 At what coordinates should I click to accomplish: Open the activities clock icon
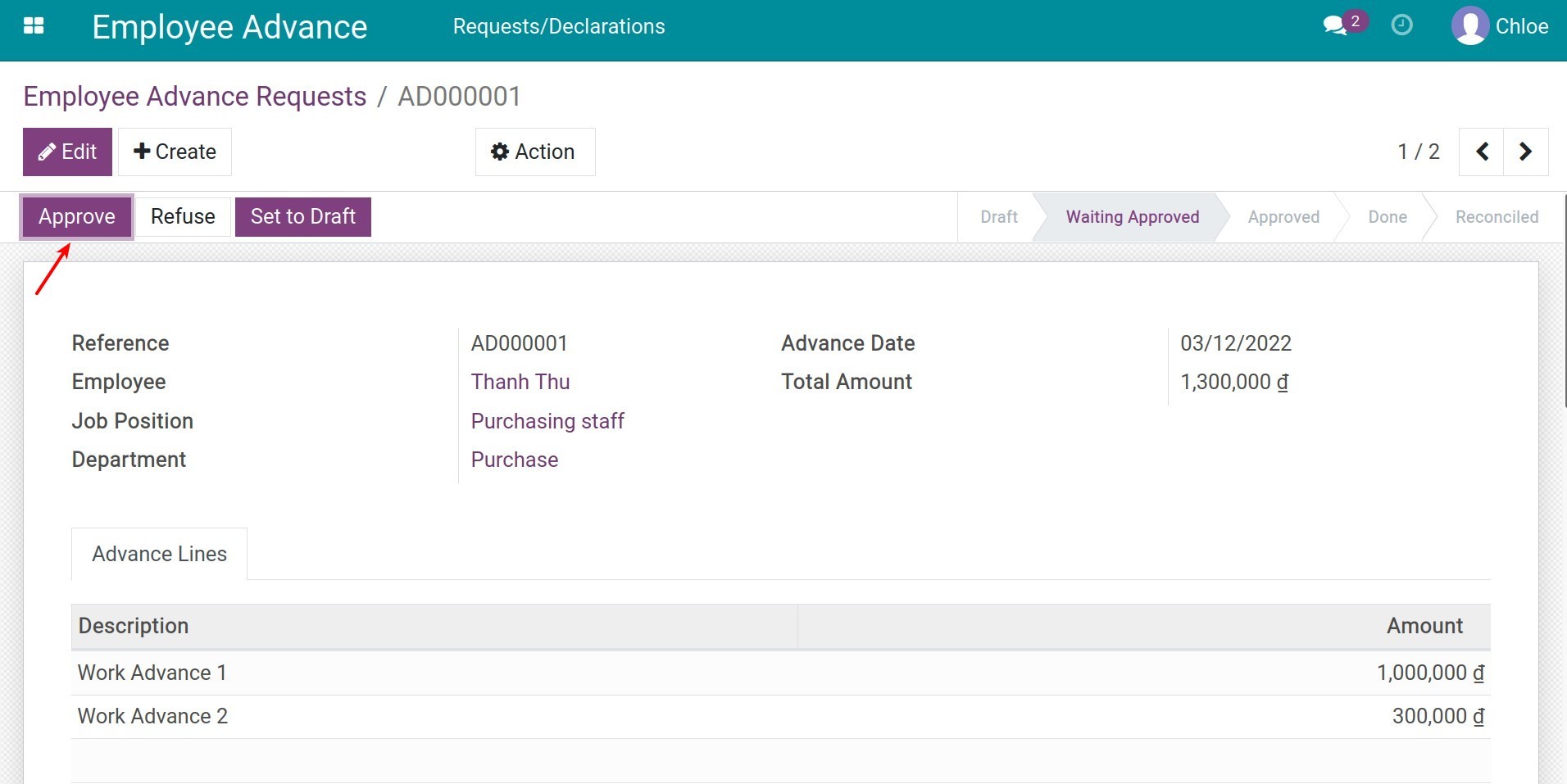pos(1401,25)
